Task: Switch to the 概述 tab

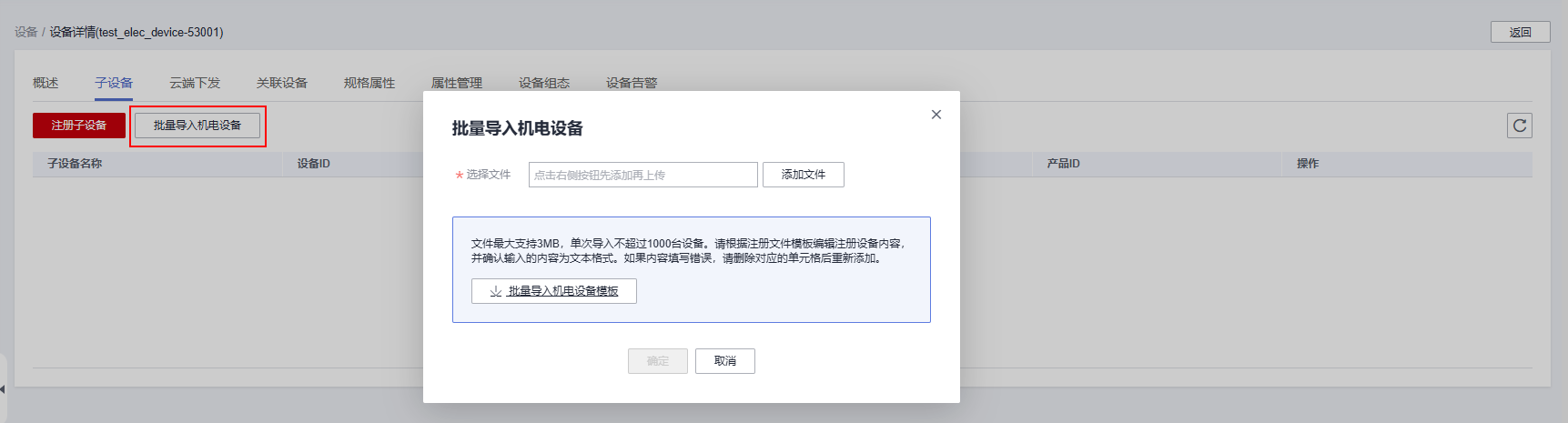Action: [46, 83]
